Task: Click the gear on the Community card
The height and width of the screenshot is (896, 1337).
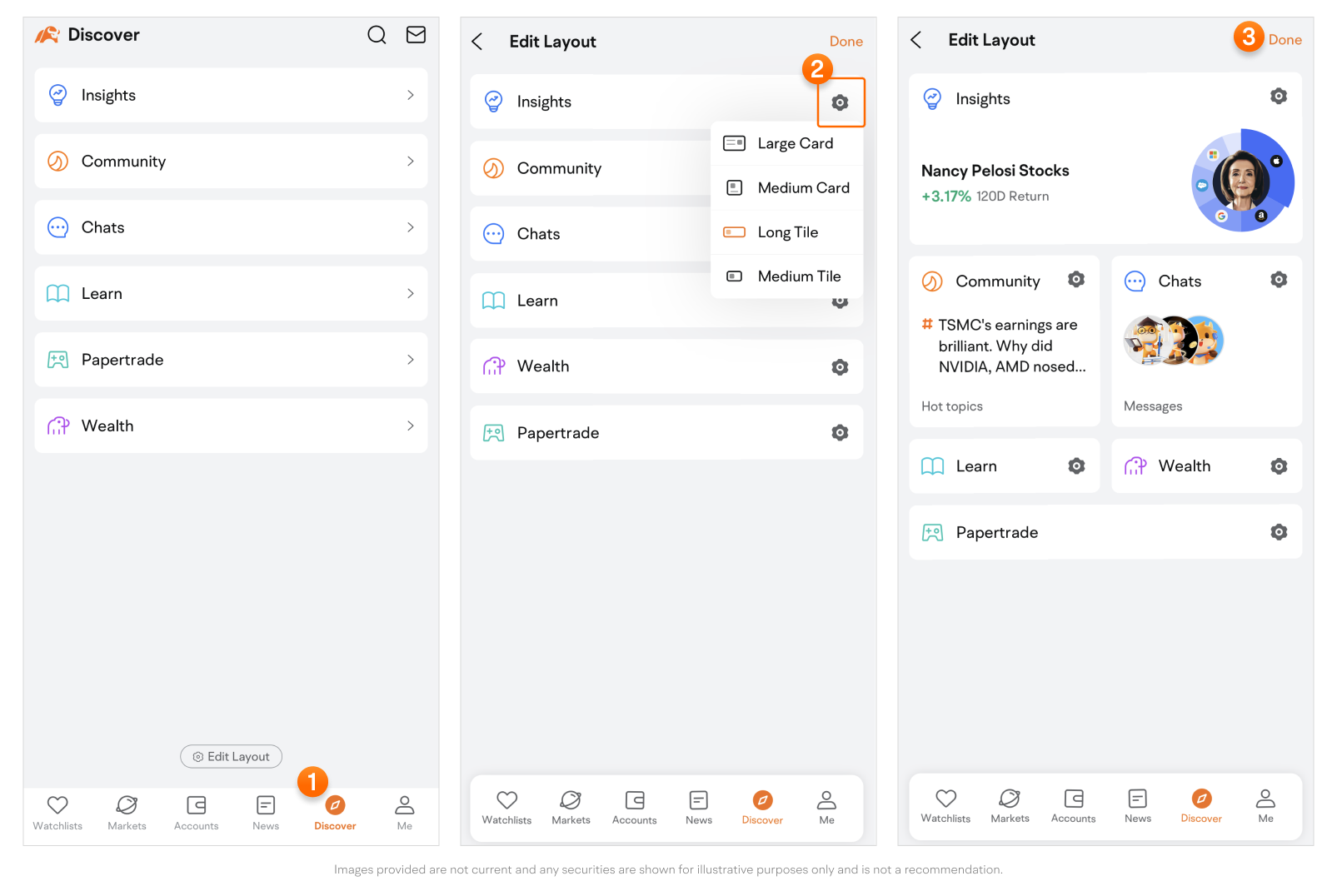Action: (x=1076, y=280)
